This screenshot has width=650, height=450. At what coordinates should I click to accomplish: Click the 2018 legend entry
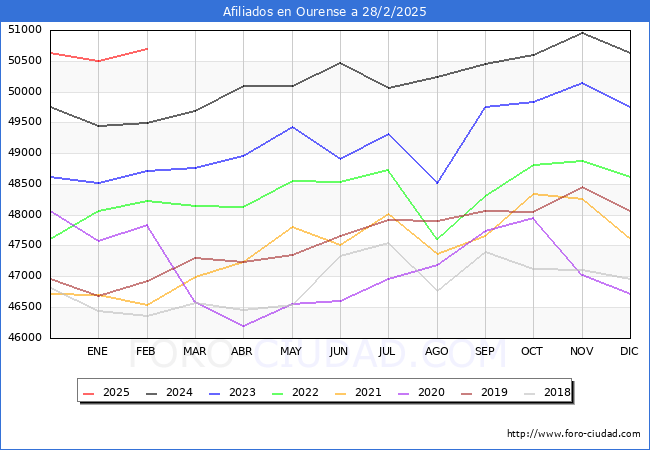(x=547, y=392)
